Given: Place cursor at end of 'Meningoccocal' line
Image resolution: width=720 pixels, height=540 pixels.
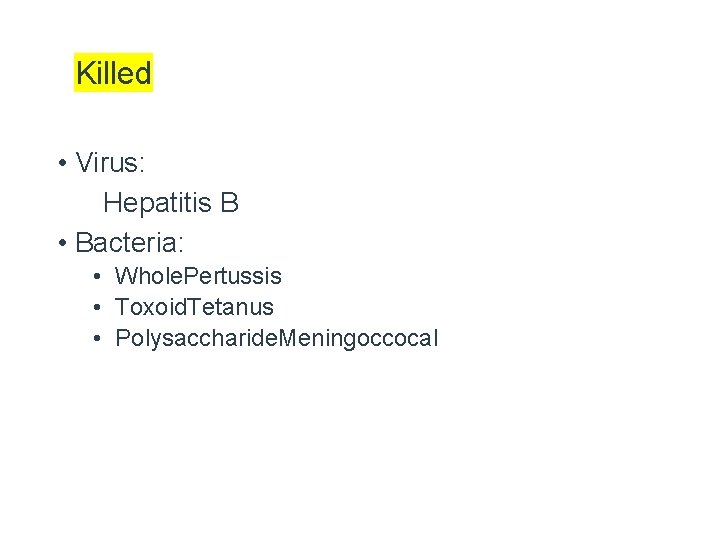Looking at the screenshot, I should tap(439, 338).
